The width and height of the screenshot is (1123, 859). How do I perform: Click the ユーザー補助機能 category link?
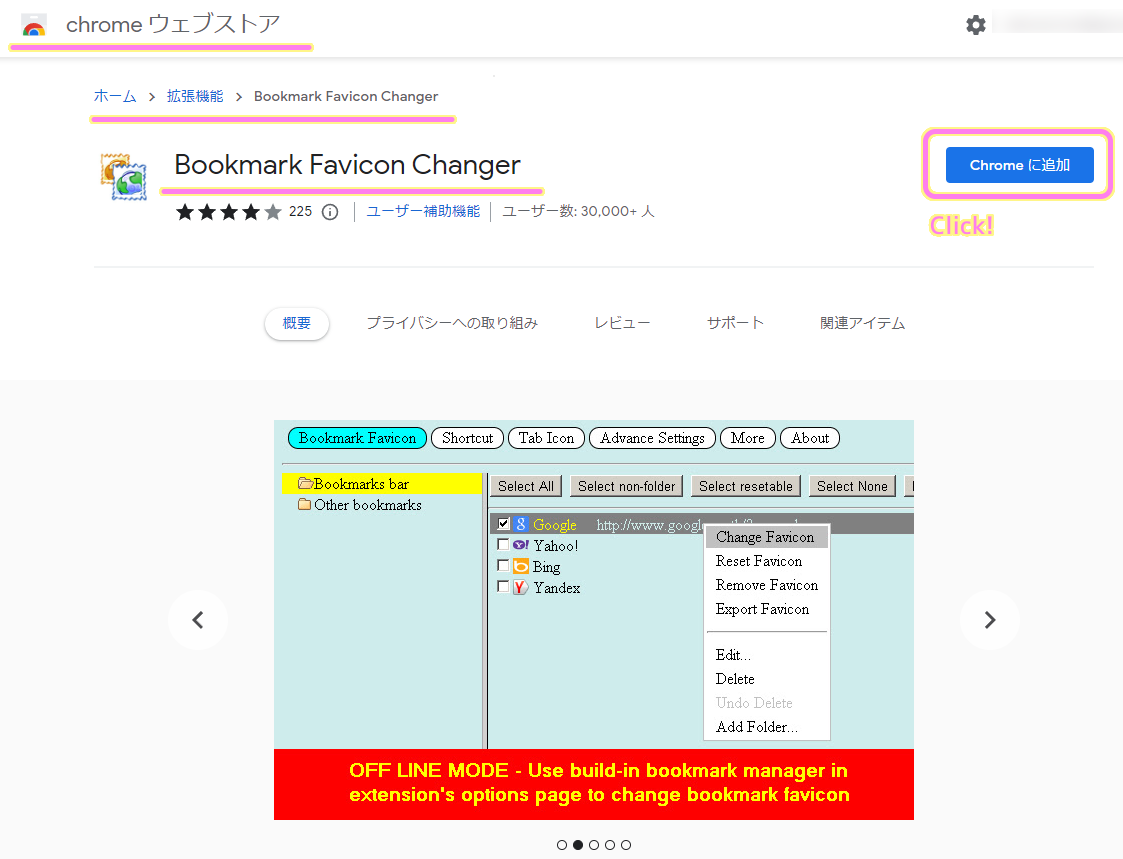(x=423, y=211)
